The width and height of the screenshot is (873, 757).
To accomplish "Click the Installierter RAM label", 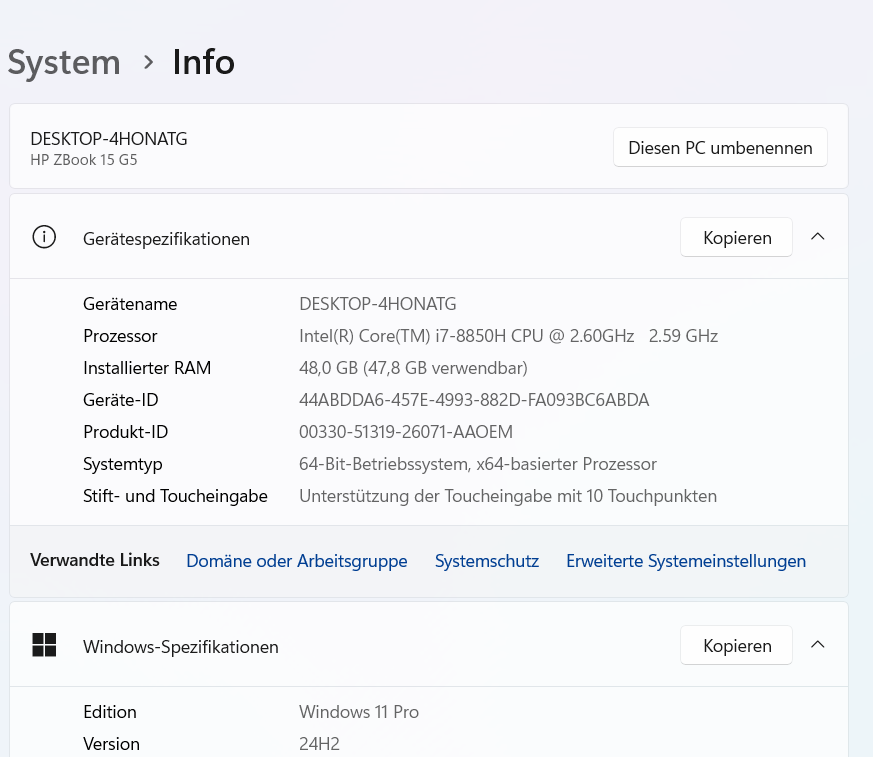I will (x=147, y=368).
